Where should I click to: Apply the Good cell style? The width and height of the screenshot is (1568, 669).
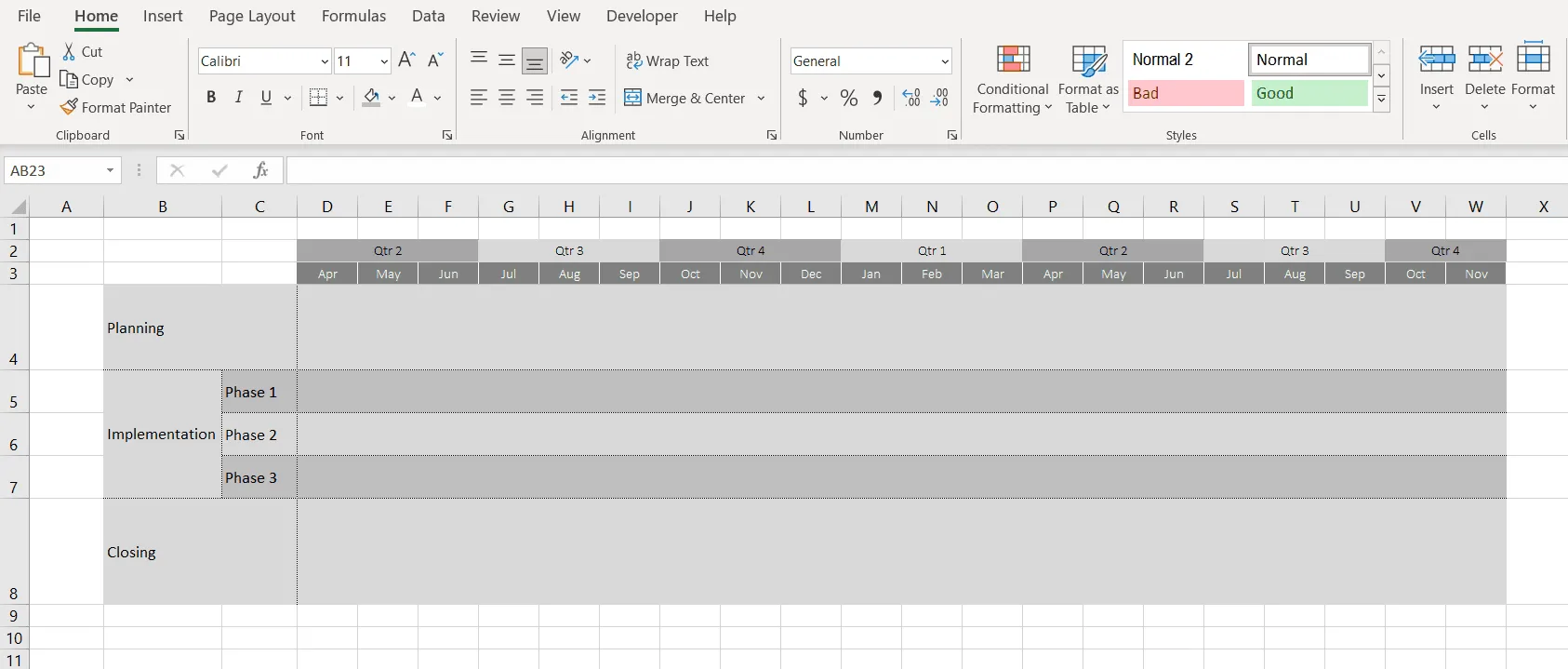click(x=1309, y=93)
